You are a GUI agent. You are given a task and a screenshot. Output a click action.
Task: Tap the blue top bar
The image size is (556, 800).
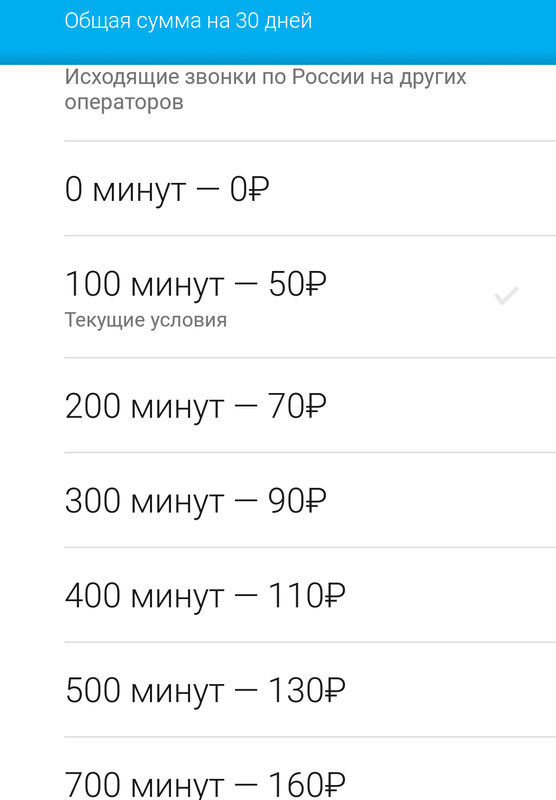(x=278, y=32)
